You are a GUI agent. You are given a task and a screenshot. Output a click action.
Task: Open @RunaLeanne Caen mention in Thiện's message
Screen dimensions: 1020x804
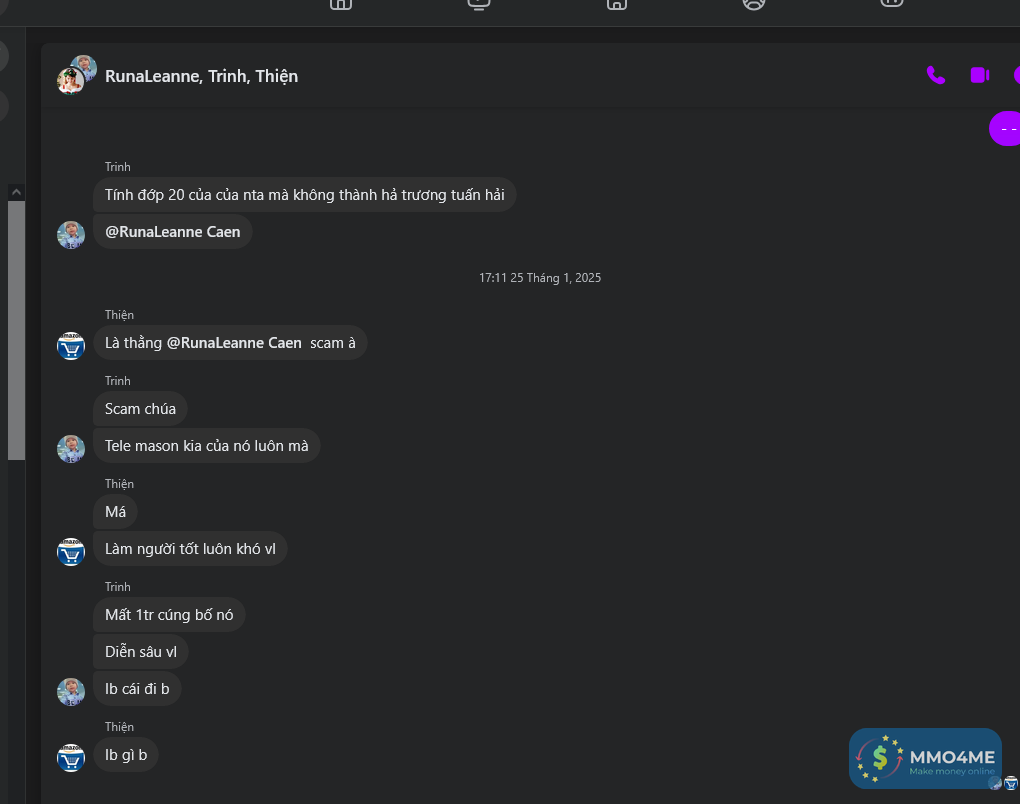pyautogui.click(x=234, y=343)
